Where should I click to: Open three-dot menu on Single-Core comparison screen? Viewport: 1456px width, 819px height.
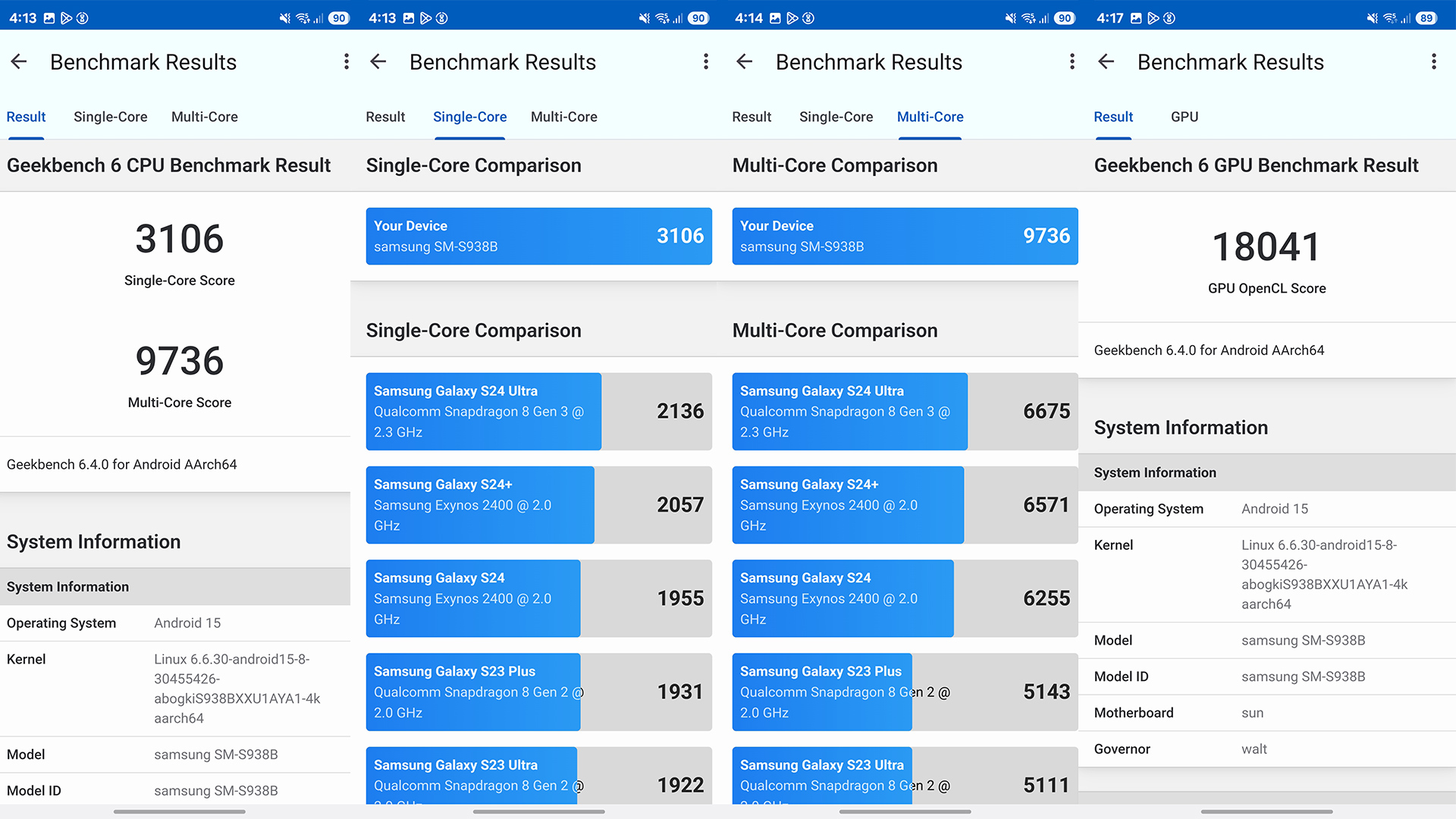click(706, 62)
